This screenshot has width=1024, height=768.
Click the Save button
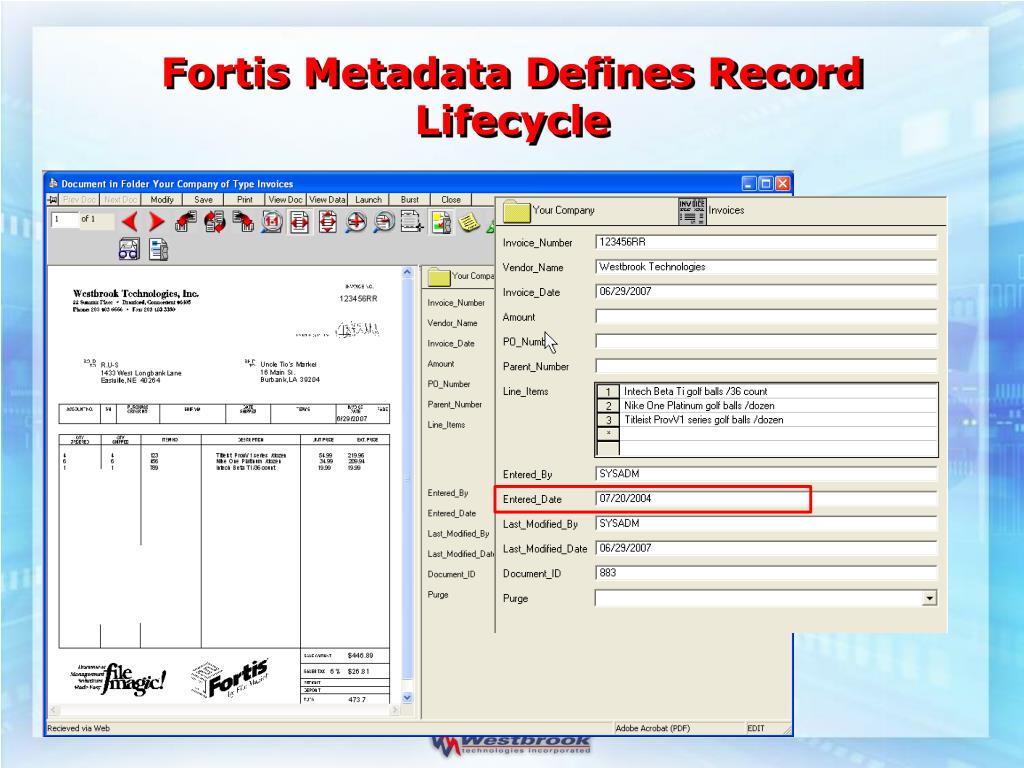pos(203,200)
